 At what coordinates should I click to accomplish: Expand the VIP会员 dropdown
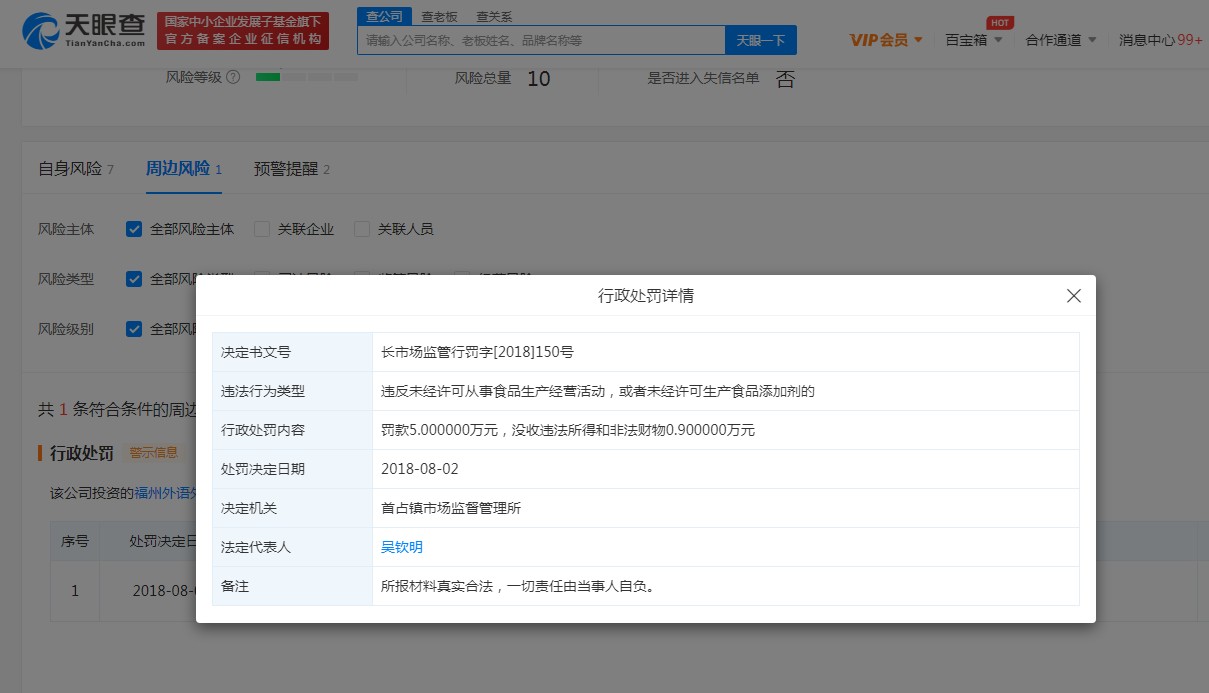click(x=886, y=40)
